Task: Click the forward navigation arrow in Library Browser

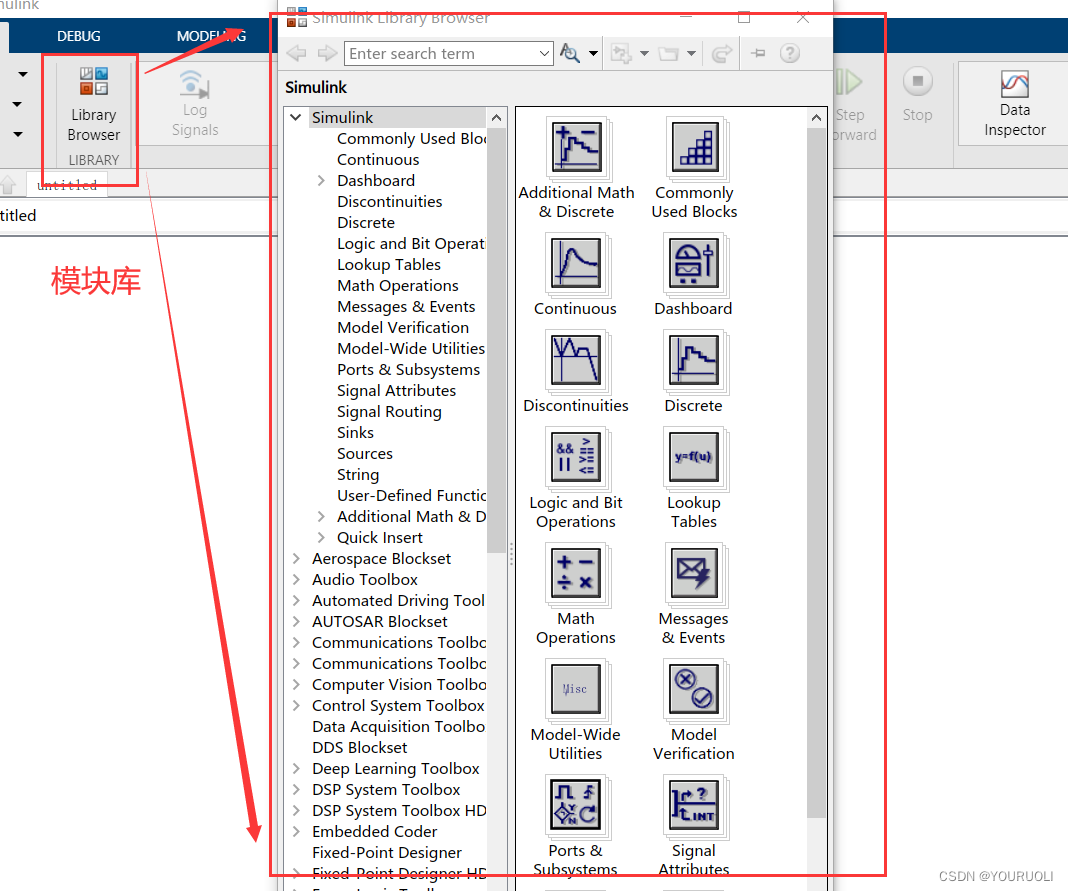Action: coord(328,53)
